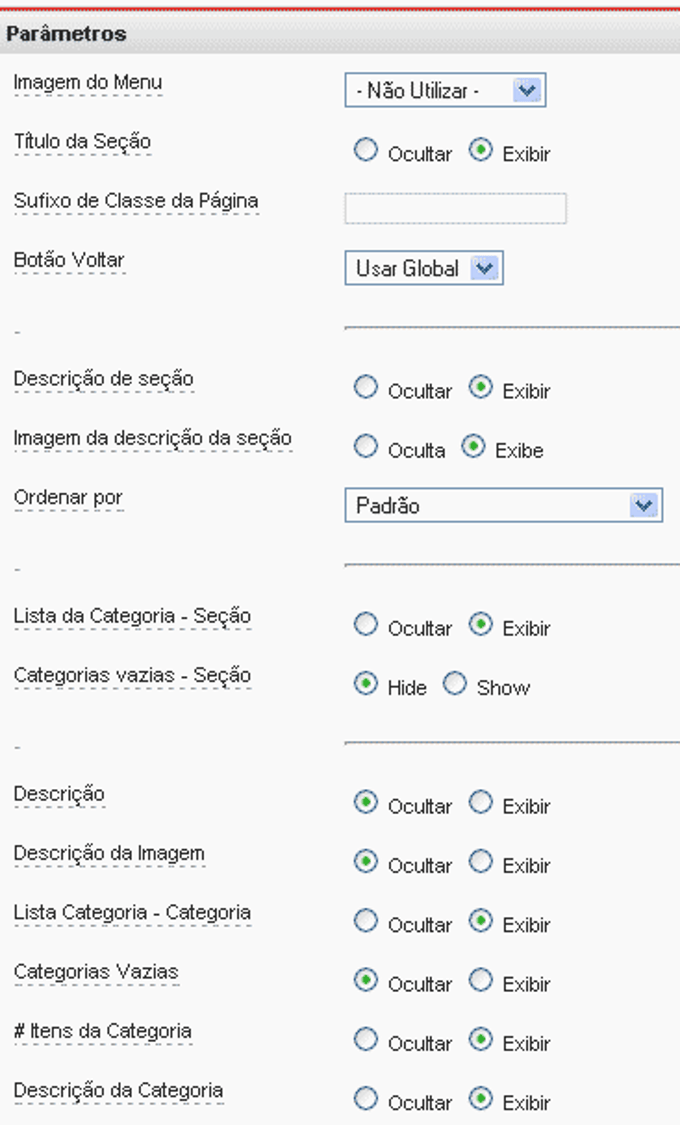Click inside the Sufixo de Classe text field
Image resolution: width=680 pixels, height=1125 pixels.
click(x=455, y=208)
